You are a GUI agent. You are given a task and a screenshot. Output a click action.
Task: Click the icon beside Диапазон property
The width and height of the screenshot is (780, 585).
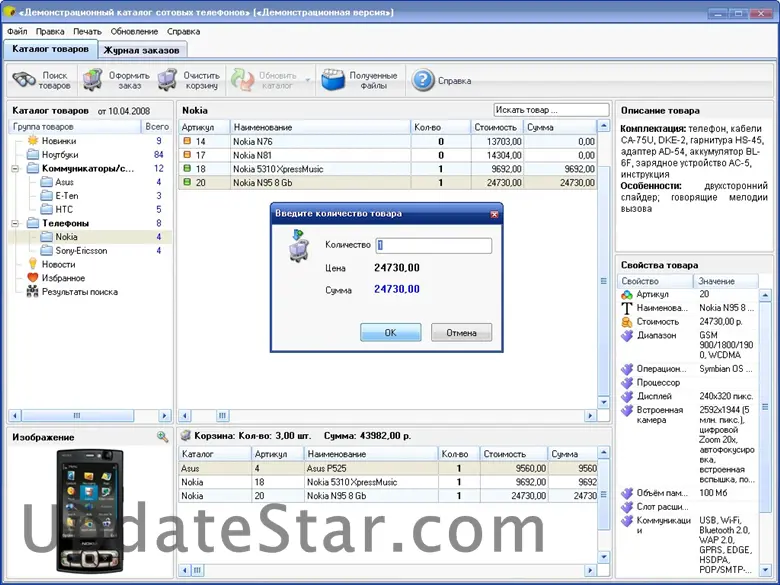[627, 336]
